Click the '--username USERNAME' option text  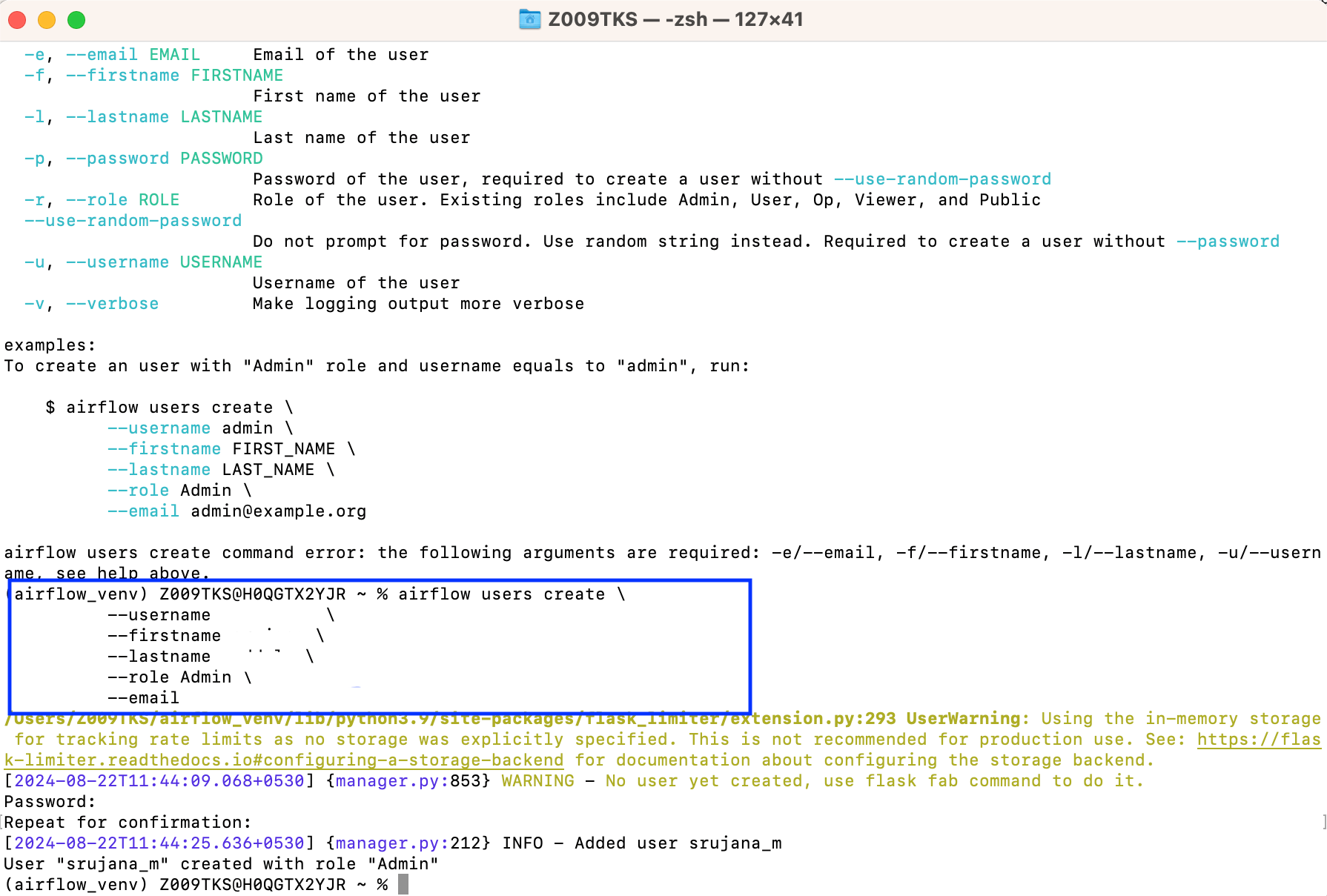pos(164,262)
